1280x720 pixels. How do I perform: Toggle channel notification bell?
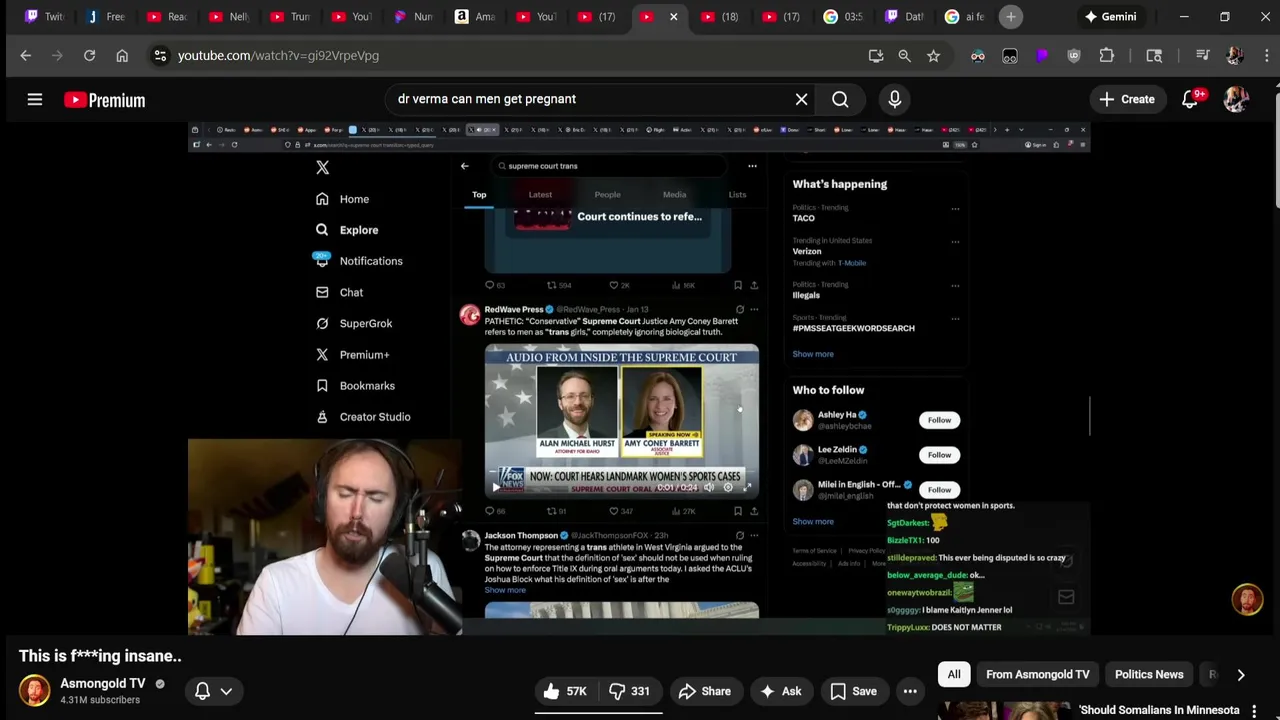[x=202, y=691]
